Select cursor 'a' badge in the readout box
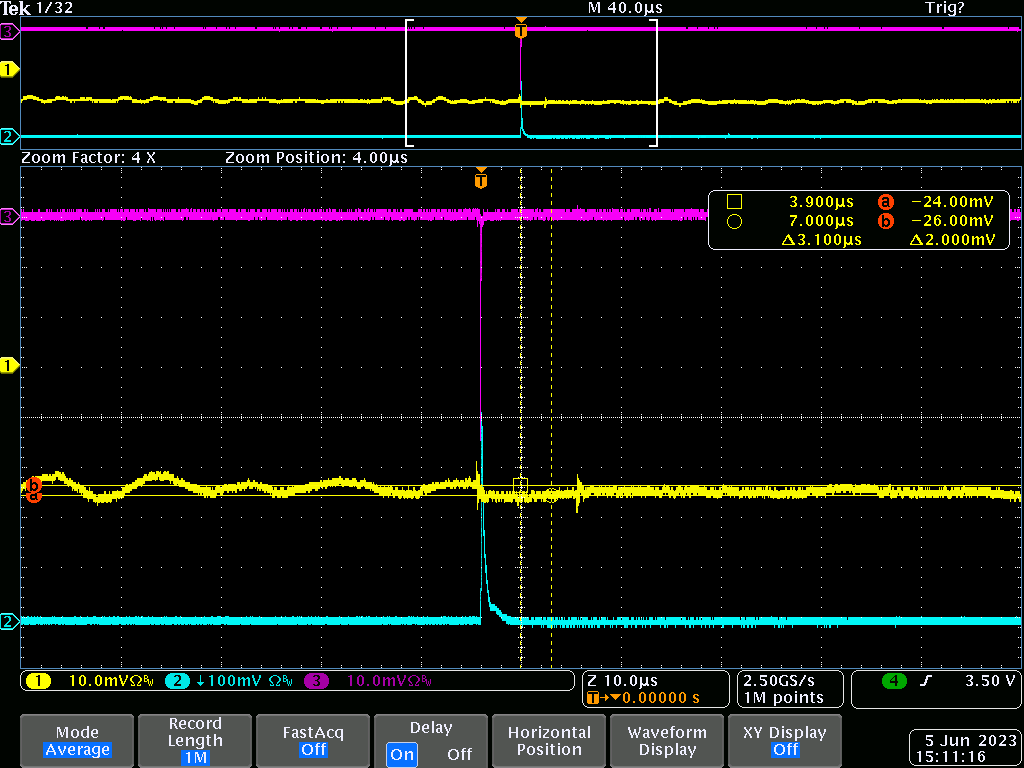1024x768 pixels. coord(885,201)
